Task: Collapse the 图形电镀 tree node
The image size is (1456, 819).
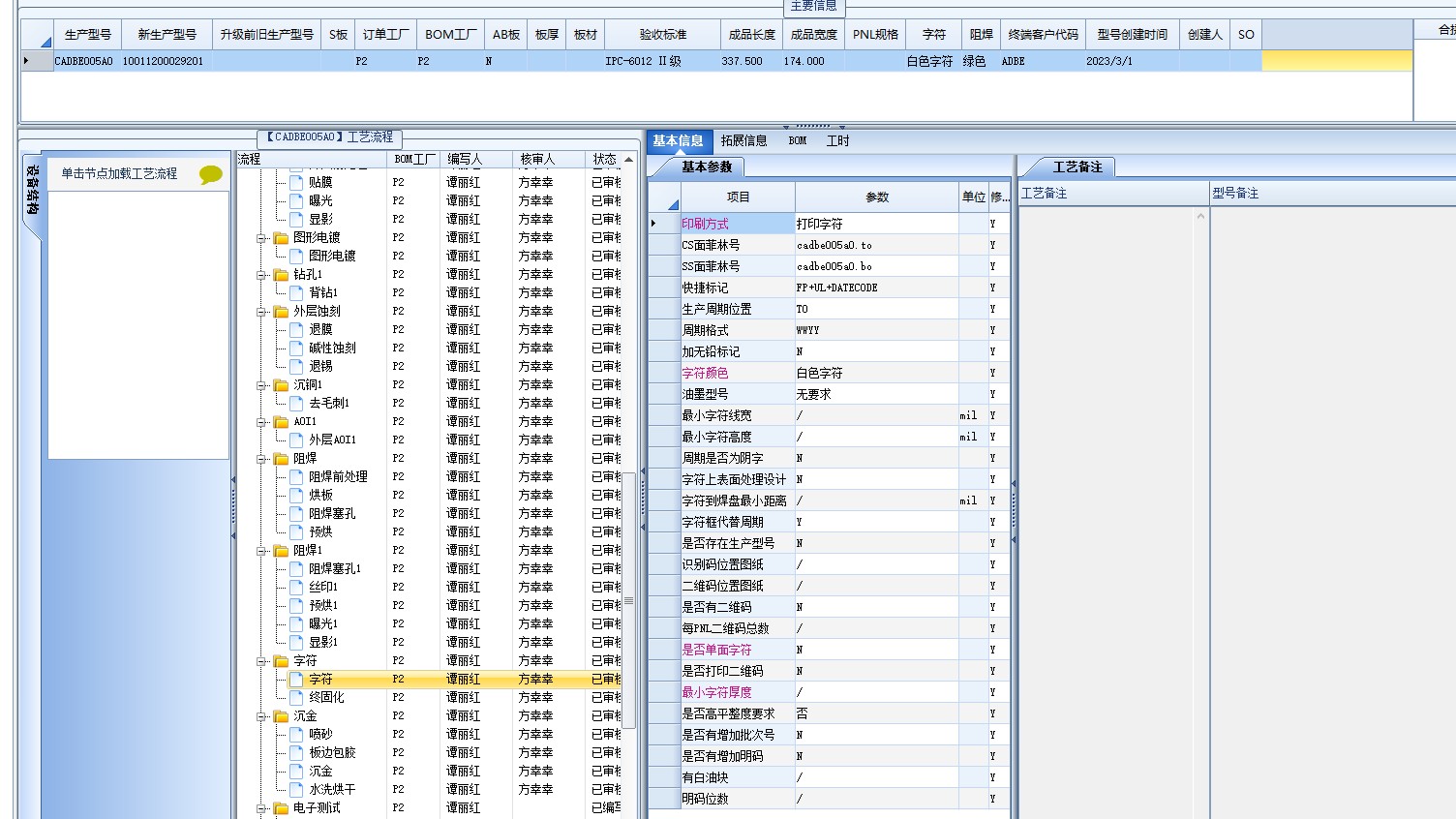Action: pyautogui.click(x=261, y=238)
